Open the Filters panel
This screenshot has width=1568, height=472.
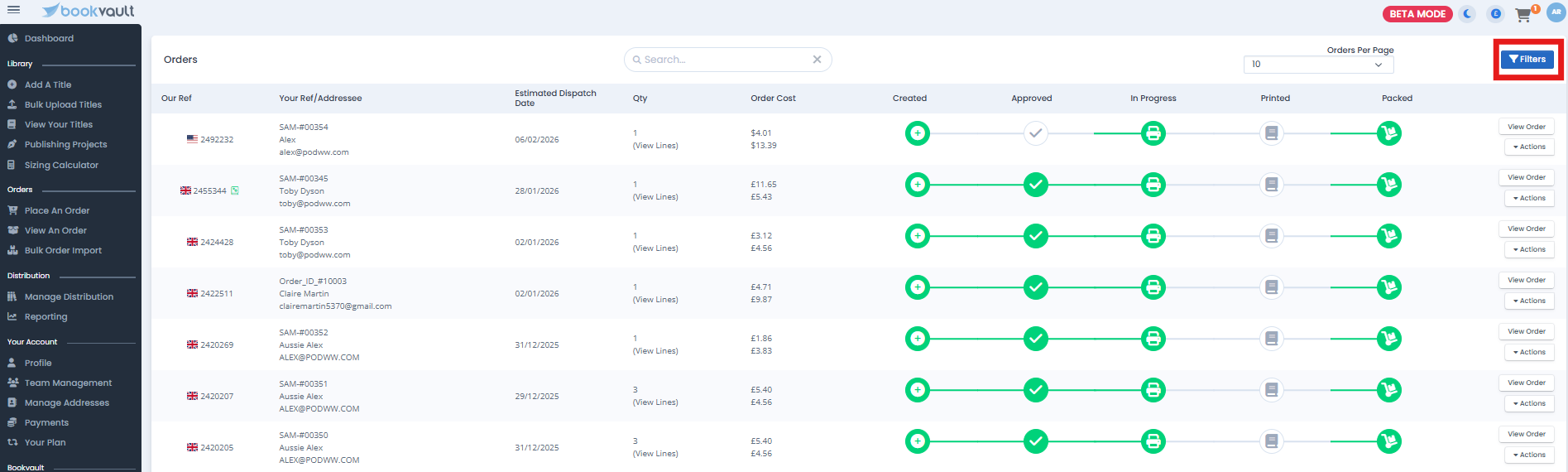[1527, 60]
